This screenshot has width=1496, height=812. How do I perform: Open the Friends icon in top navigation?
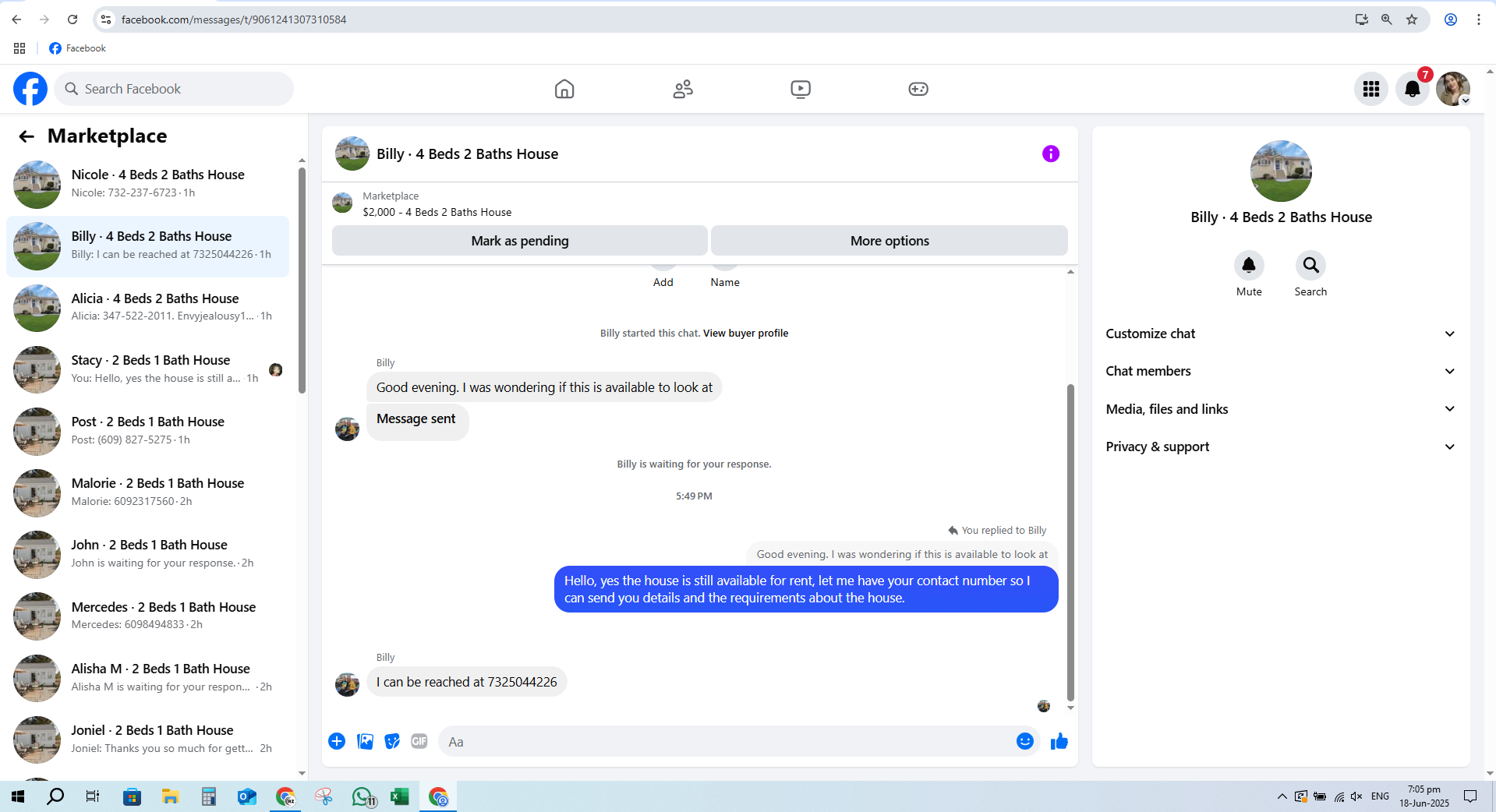683,89
